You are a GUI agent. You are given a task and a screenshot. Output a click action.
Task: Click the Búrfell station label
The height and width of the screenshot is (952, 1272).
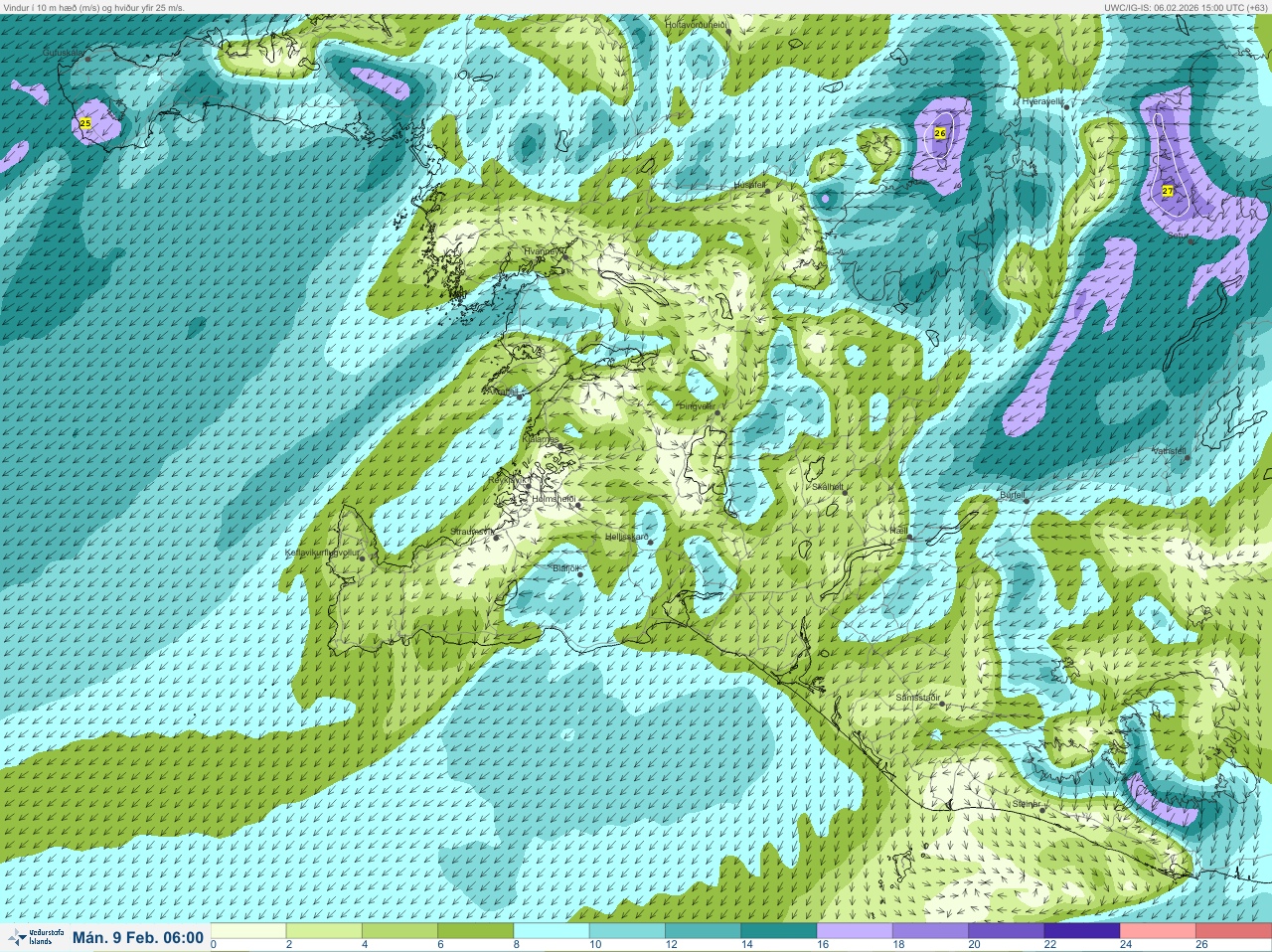1012,494
